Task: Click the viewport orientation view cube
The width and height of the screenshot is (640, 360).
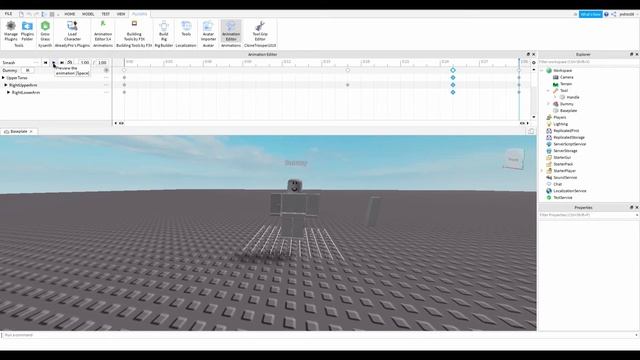Action: [513, 159]
